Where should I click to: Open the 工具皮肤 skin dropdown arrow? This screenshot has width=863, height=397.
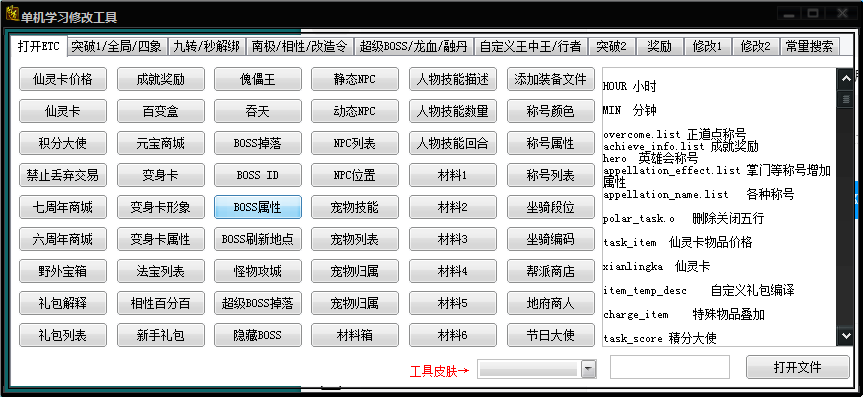click(589, 368)
